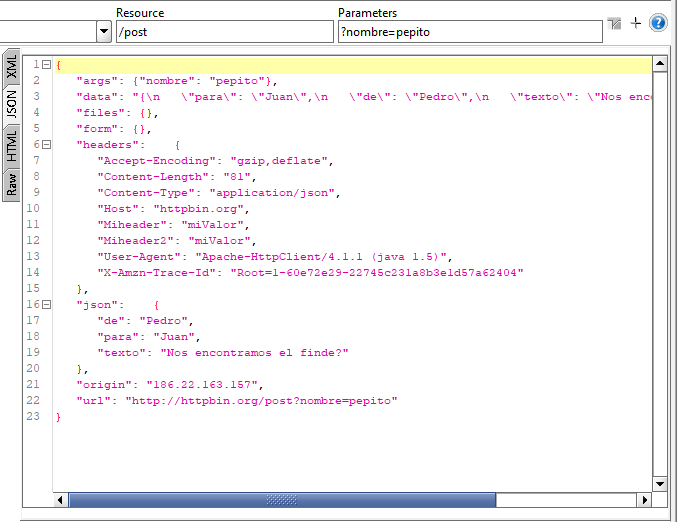Click the "form": {} line
This screenshot has width=679, height=522.
pos(114,129)
